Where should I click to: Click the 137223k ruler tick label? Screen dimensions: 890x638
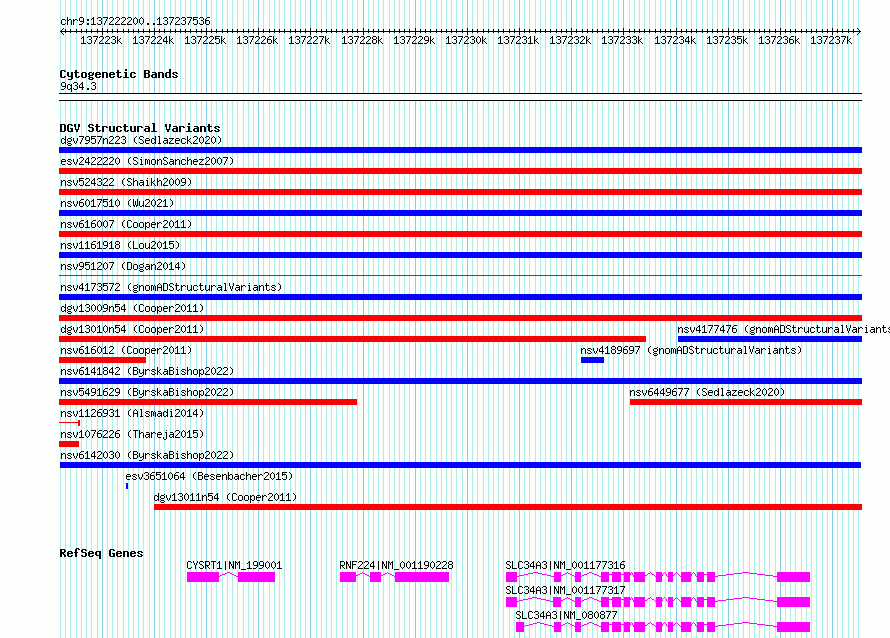(101, 40)
